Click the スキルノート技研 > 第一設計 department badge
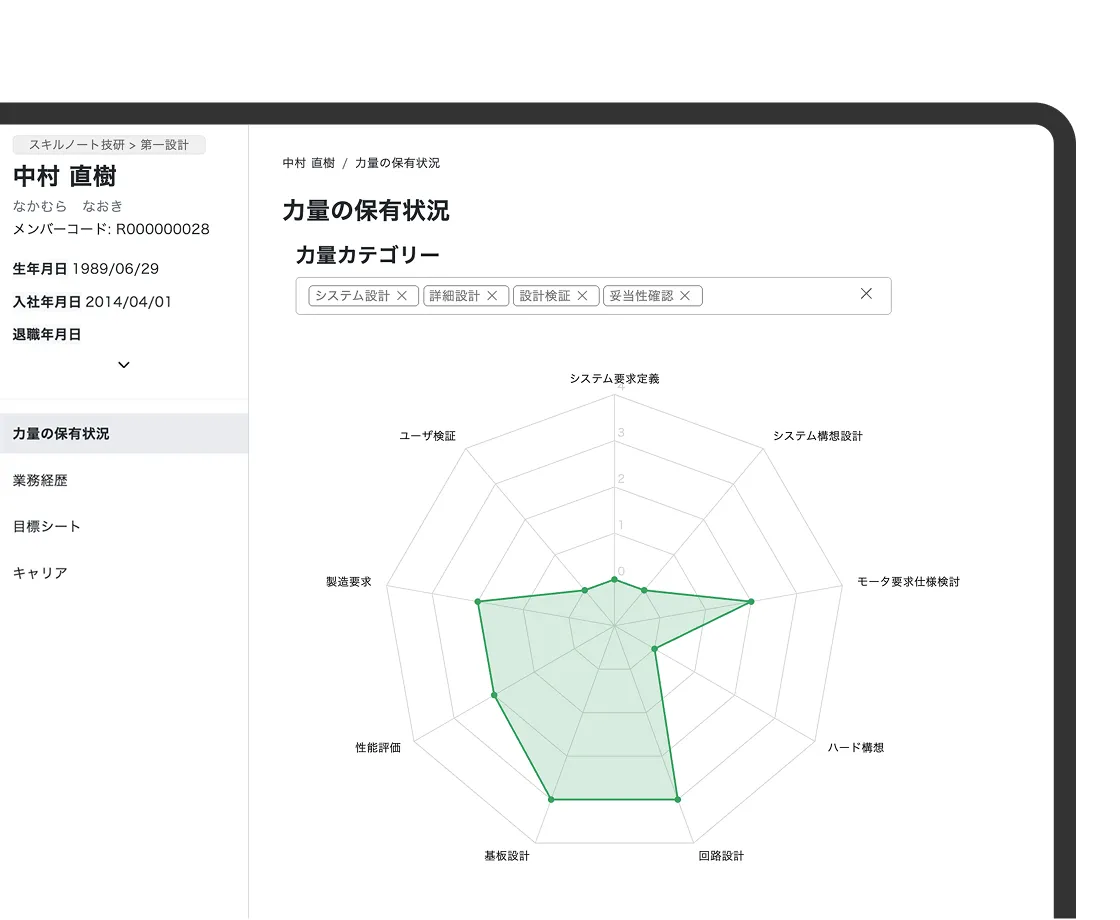1120x920 pixels. pyautogui.click(x=109, y=145)
